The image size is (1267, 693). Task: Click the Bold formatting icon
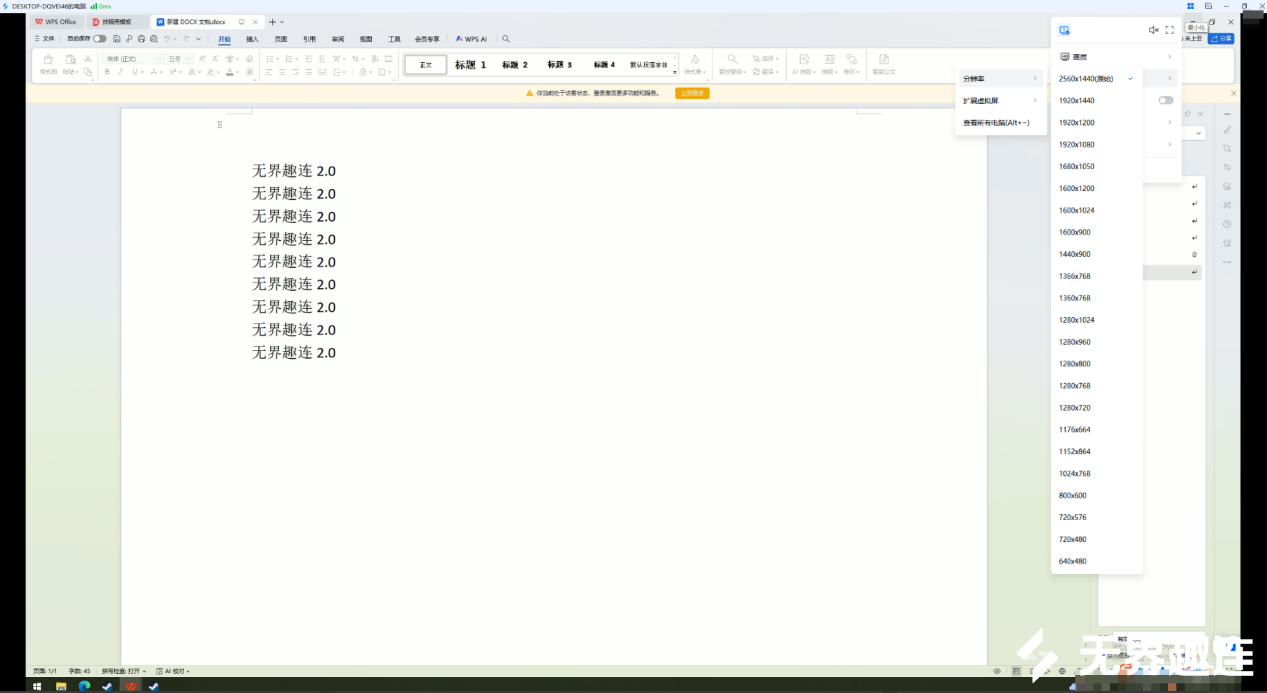point(107,72)
